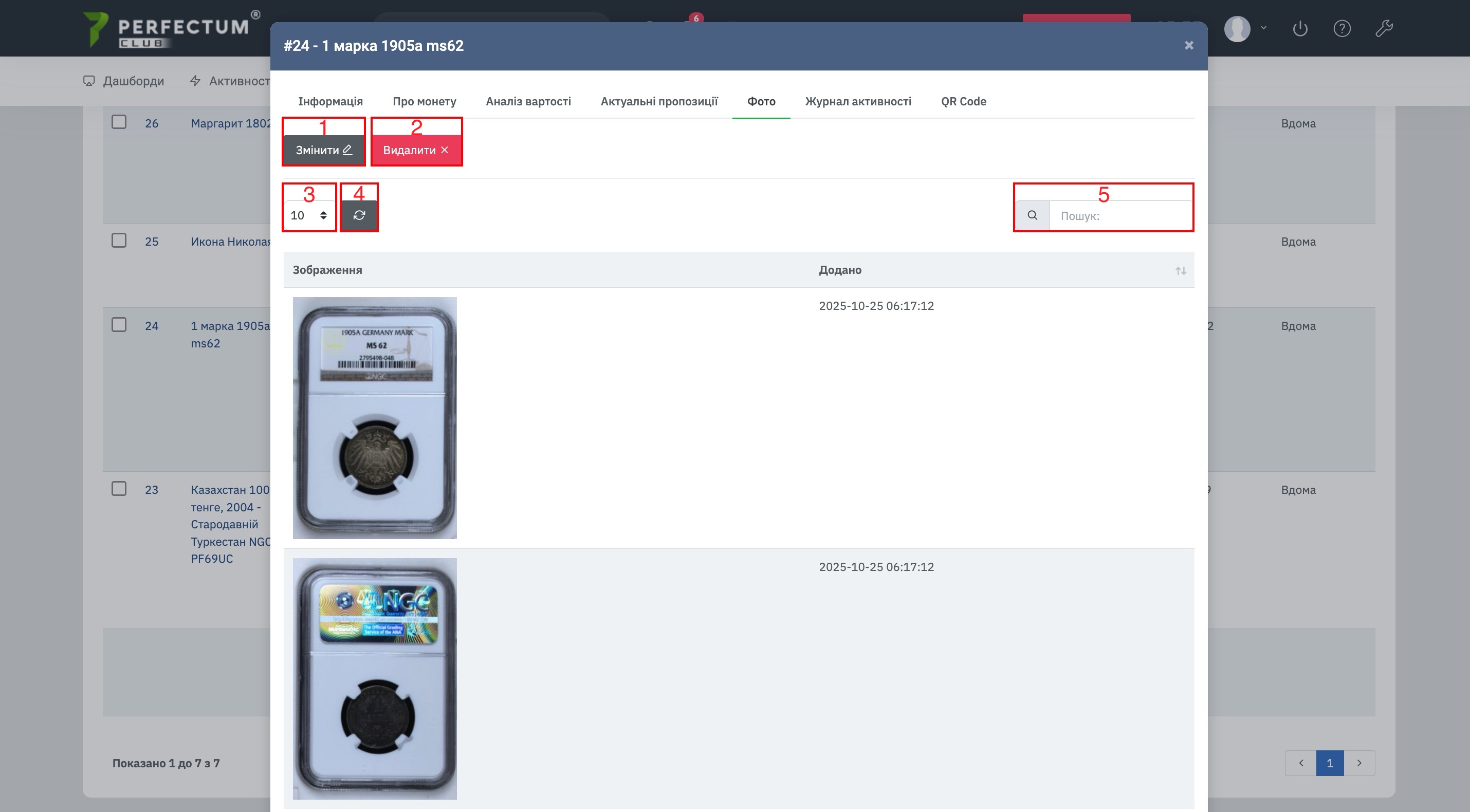The height and width of the screenshot is (812, 1470).
Task: Tick the row 23 checkbox
Action: [119, 488]
